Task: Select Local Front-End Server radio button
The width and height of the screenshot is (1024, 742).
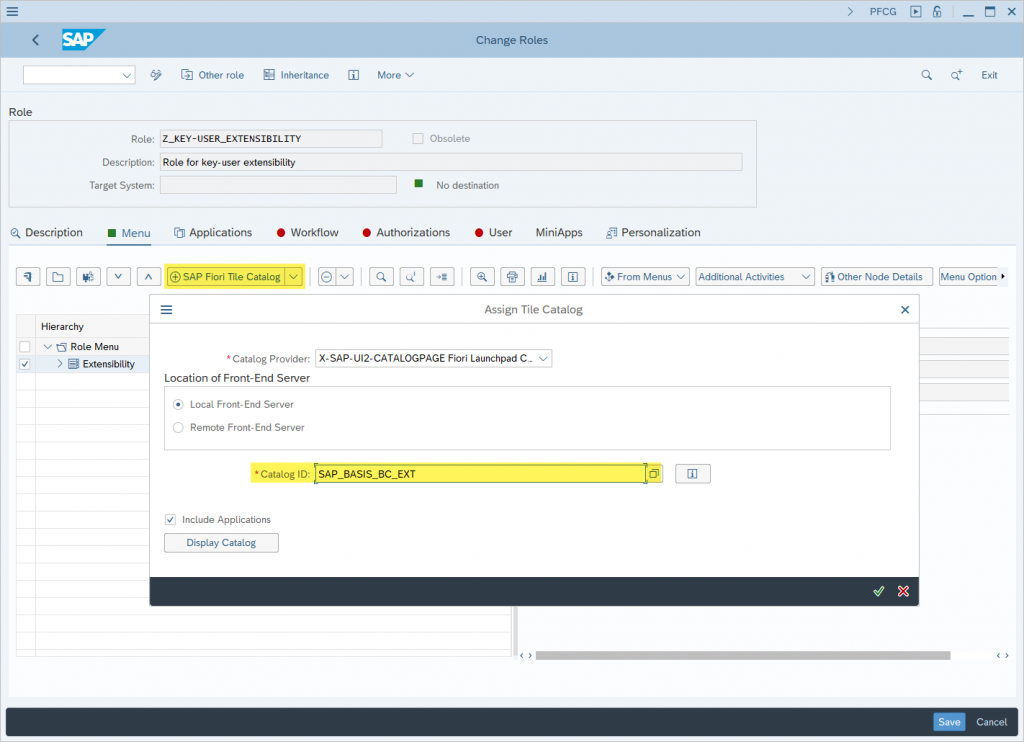Action: (178, 404)
